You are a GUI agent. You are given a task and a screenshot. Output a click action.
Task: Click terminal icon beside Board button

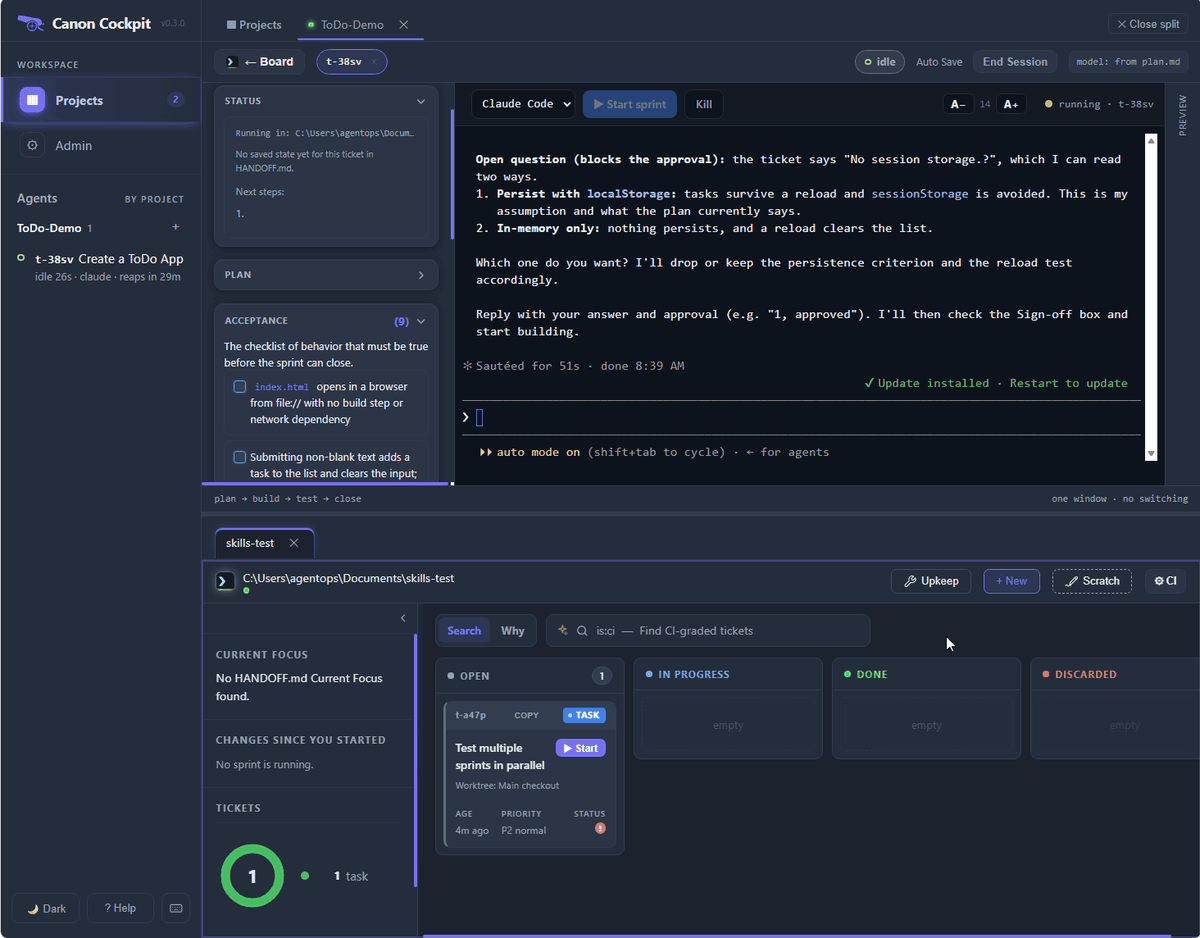click(231, 61)
